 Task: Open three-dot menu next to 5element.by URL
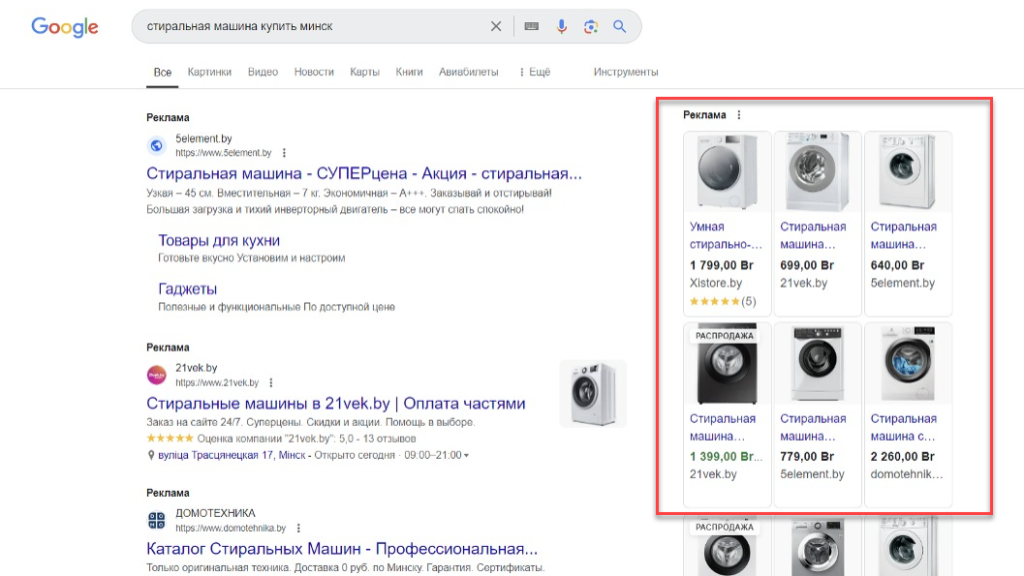tap(284, 153)
